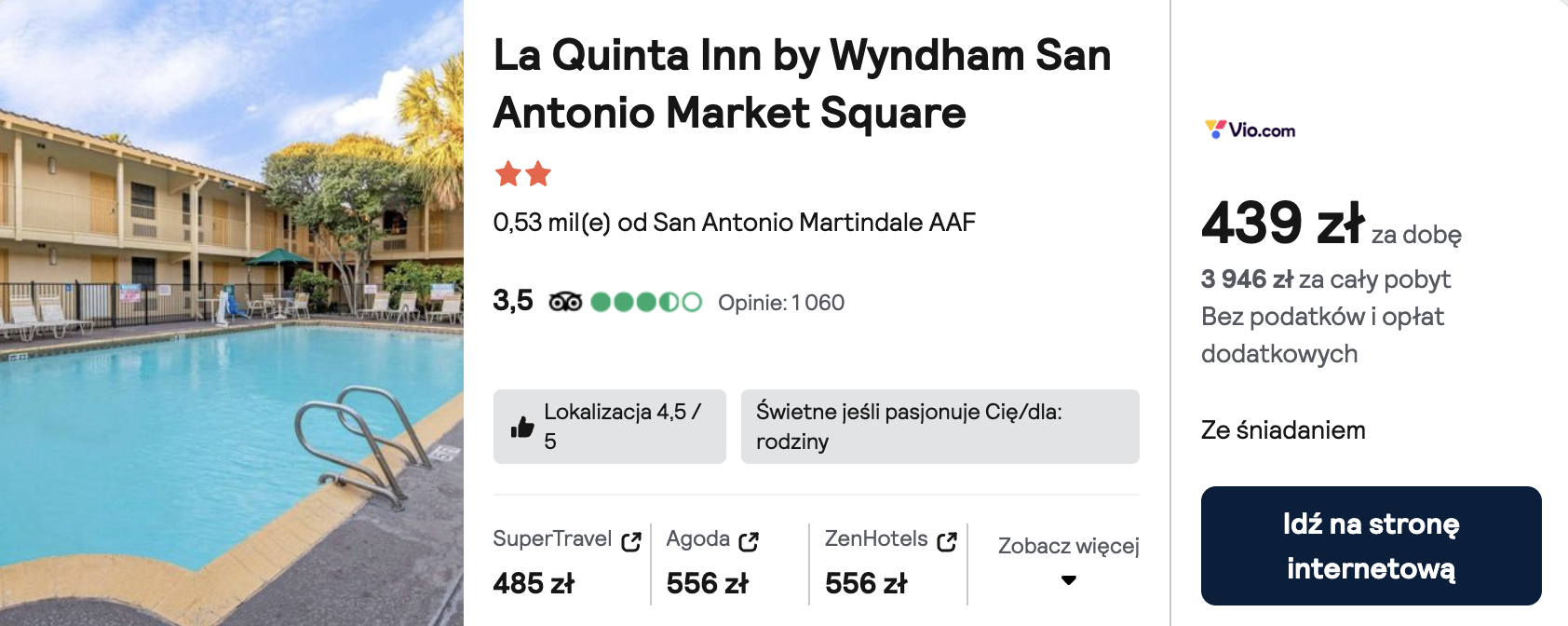Click the TripAdvisor green rating bubbles
The width and height of the screenshot is (1568, 626).
tap(646, 302)
